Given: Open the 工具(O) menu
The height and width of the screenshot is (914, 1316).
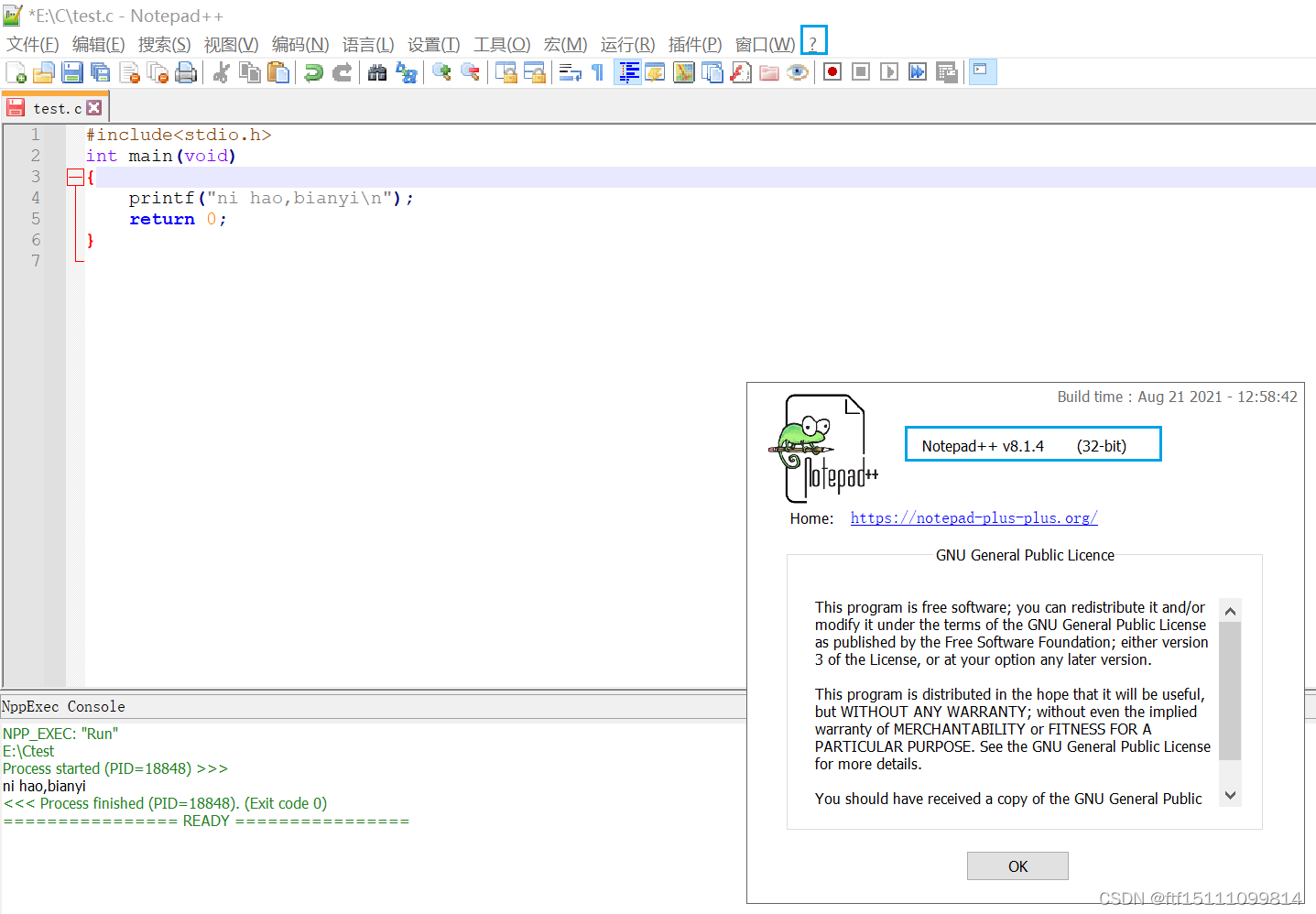Looking at the screenshot, I should click(x=502, y=45).
